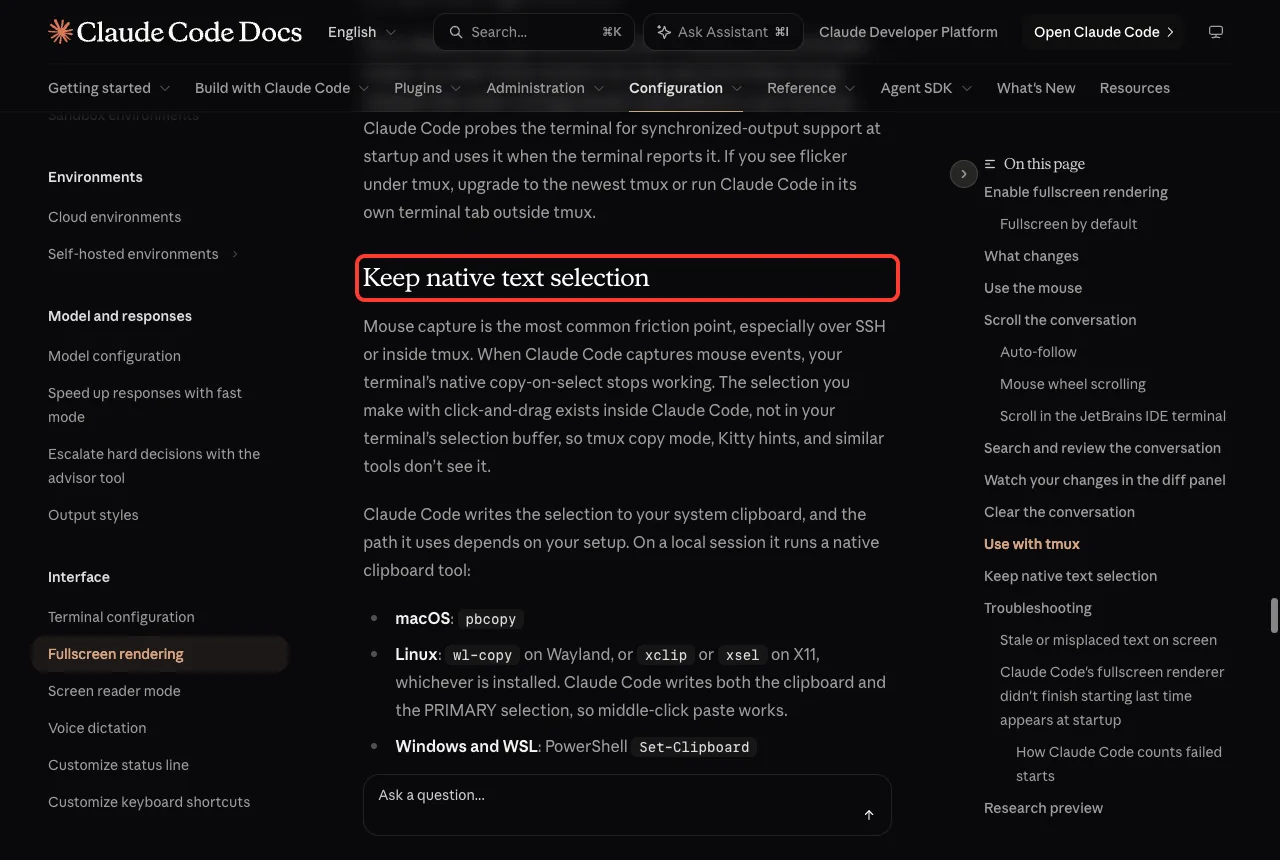Jump to Use with tmux section
The height and width of the screenshot is (860, 1280).
1032,544
